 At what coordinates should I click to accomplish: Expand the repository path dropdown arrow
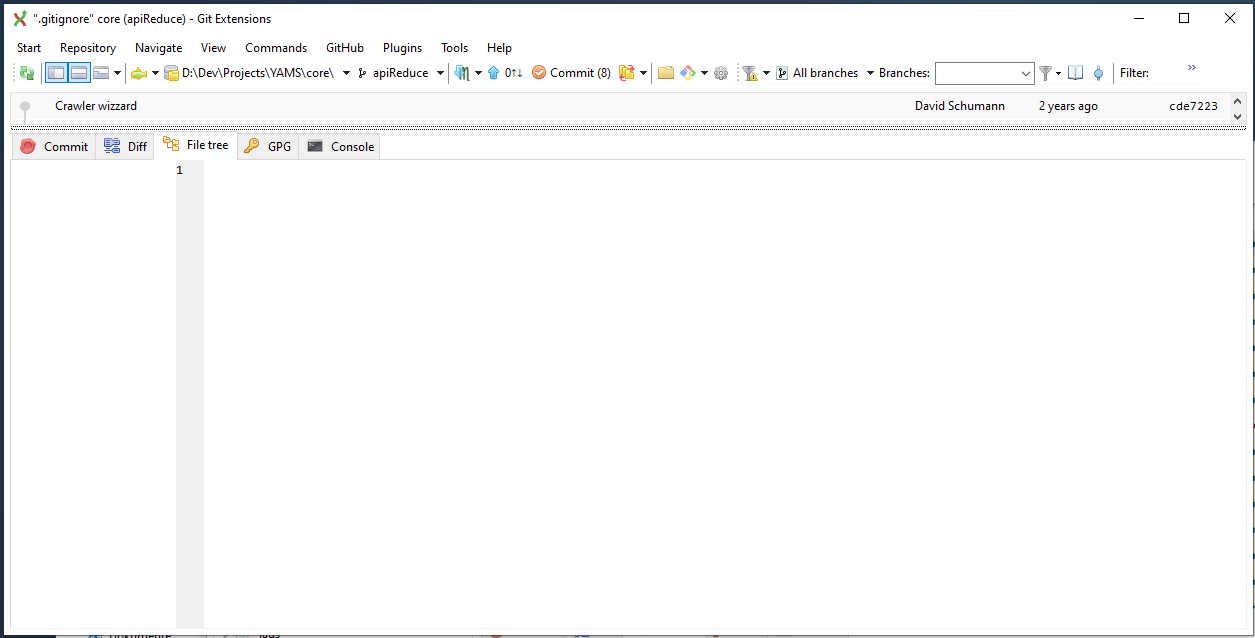pos(346,73)
